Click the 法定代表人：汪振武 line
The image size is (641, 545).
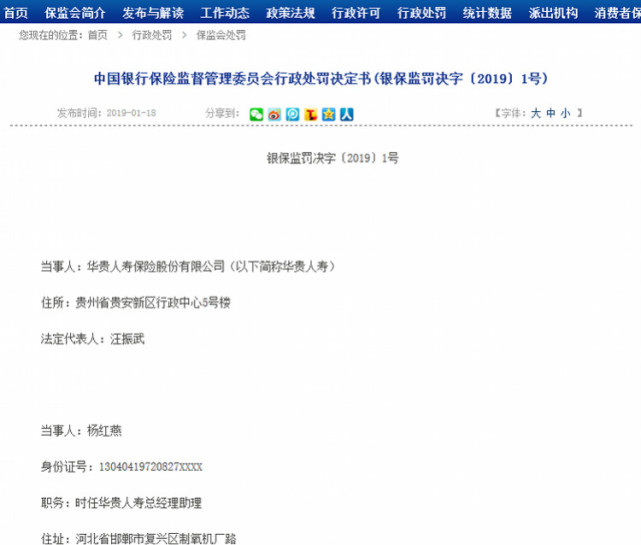pyautogui.click(x=93, y=339)
